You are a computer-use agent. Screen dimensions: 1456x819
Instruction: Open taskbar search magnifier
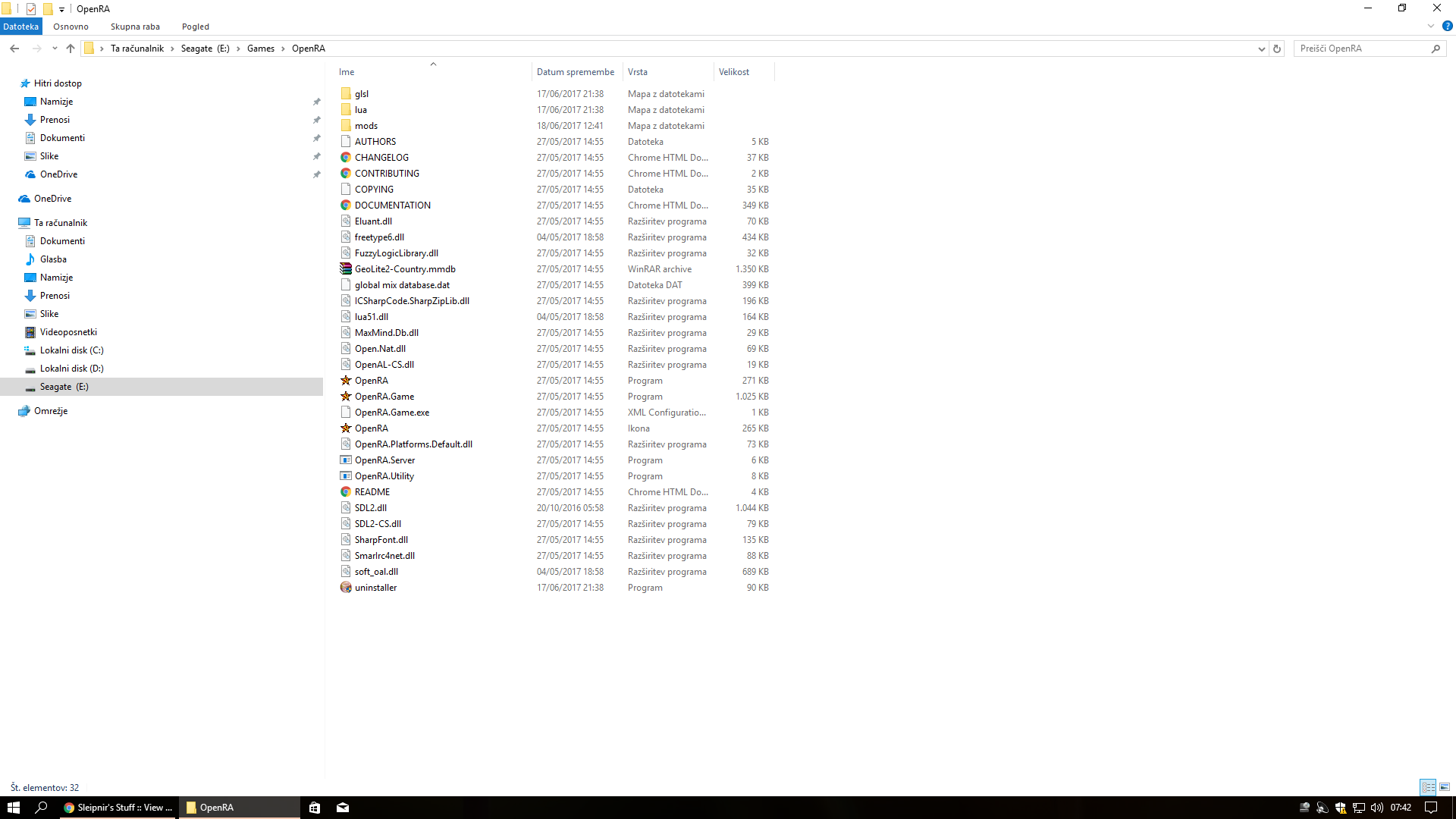pyautogui.click(x=42, y=808)
